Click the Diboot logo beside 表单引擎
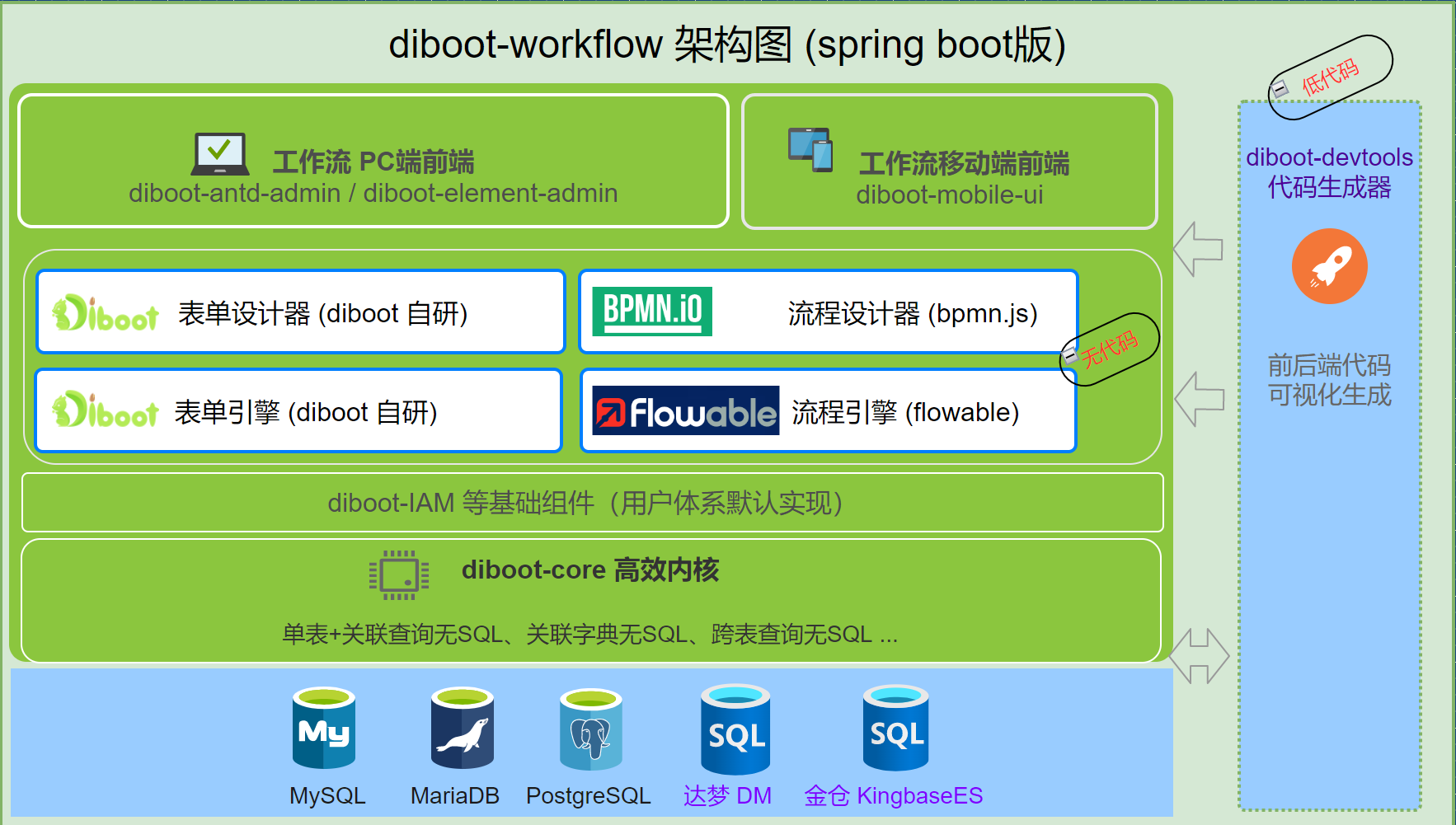The height and width of the screenshot is (825, 1456). 105,410
